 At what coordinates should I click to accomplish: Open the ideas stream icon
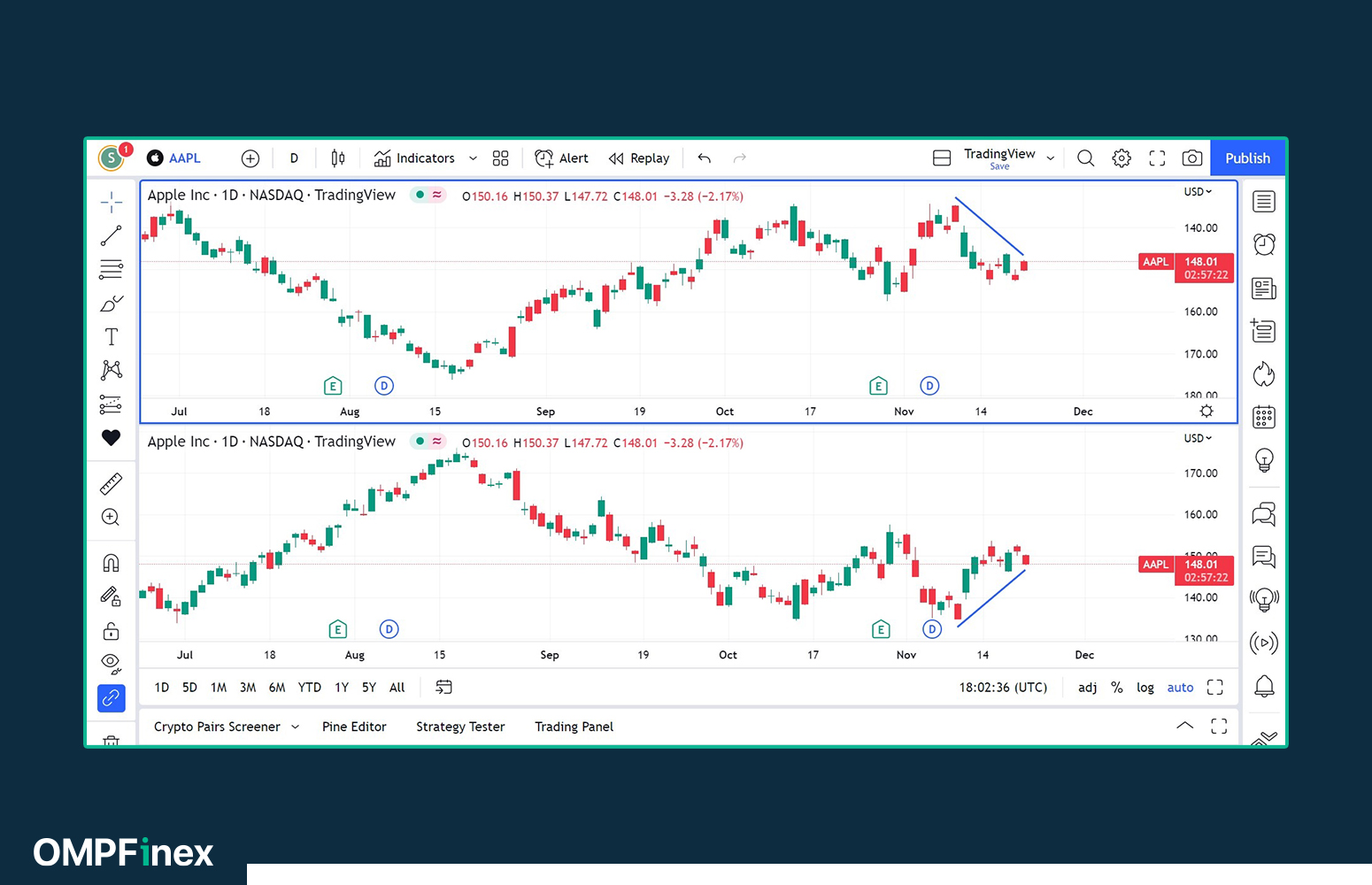pyautogui.click(x=1264, y=600)
